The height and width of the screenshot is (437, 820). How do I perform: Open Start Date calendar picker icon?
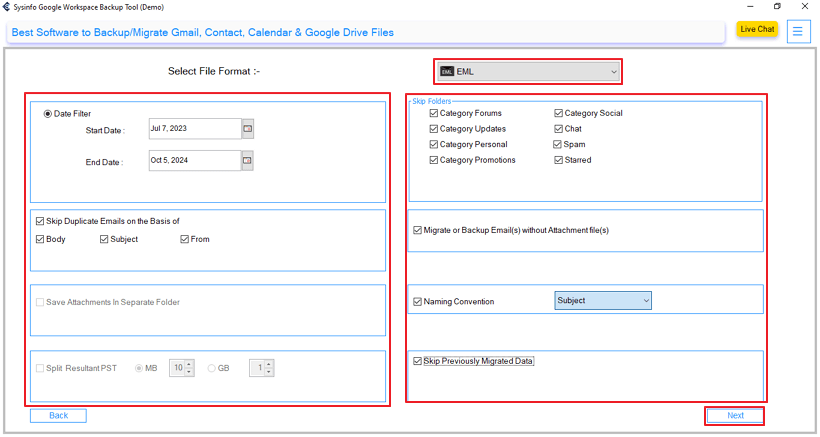click(x=247, y=129)
